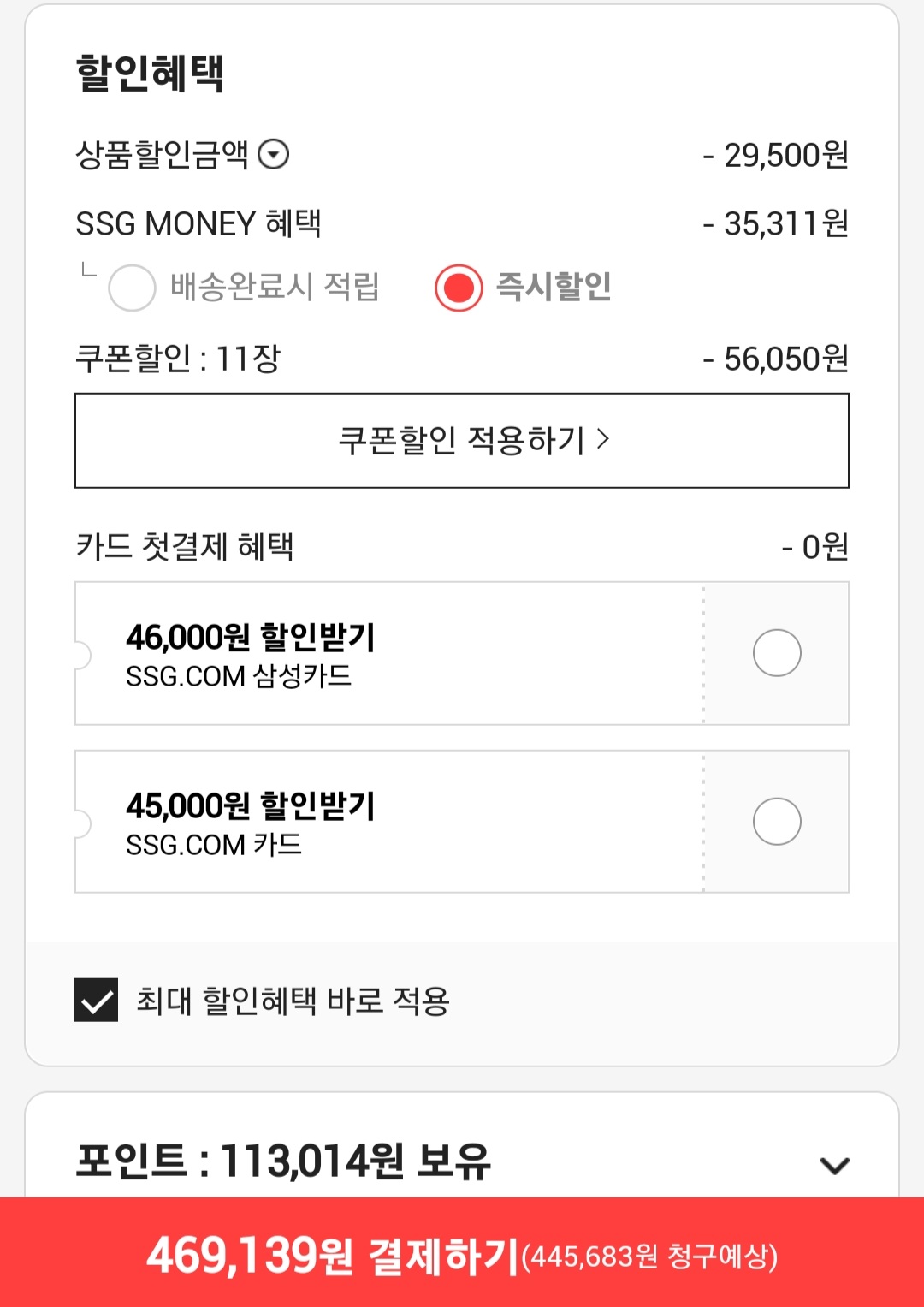
Task: Tap the 카드 첫결제 혜택 heading
Action: click(x=185, y=546)
